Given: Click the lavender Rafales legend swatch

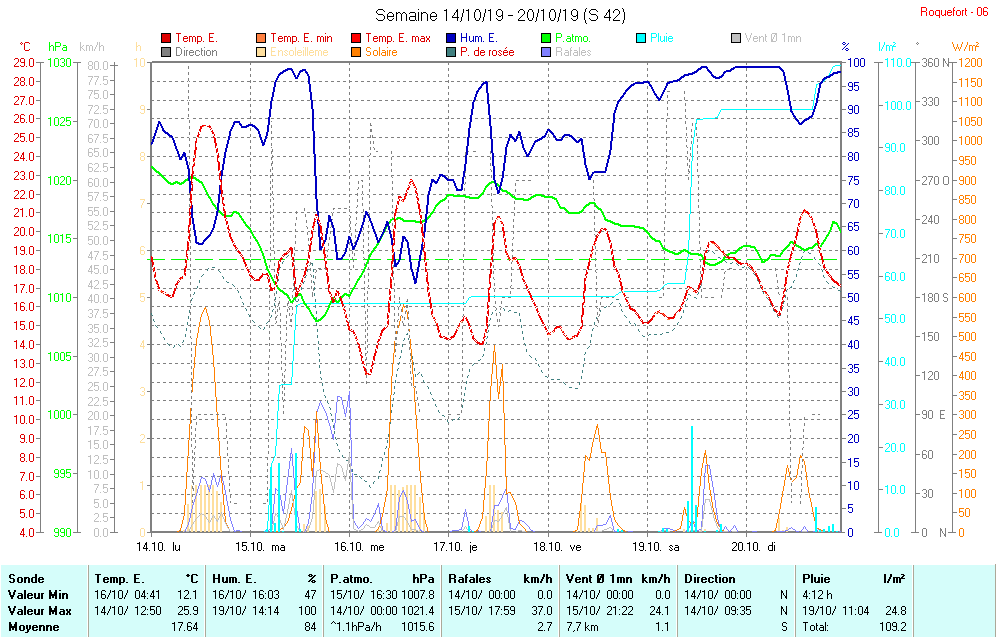Looking at the screenshot, I should [x=546, y=52].
